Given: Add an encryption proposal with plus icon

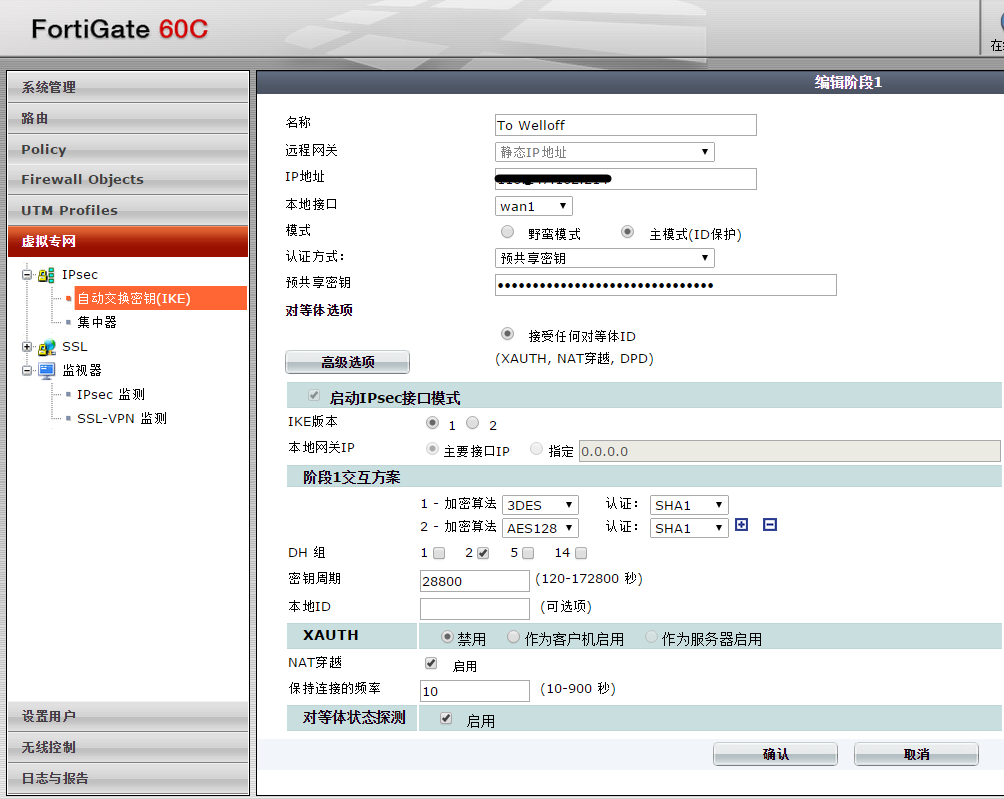Looking at the screenshot, I should pyautogui.click(x=741, y=525).
